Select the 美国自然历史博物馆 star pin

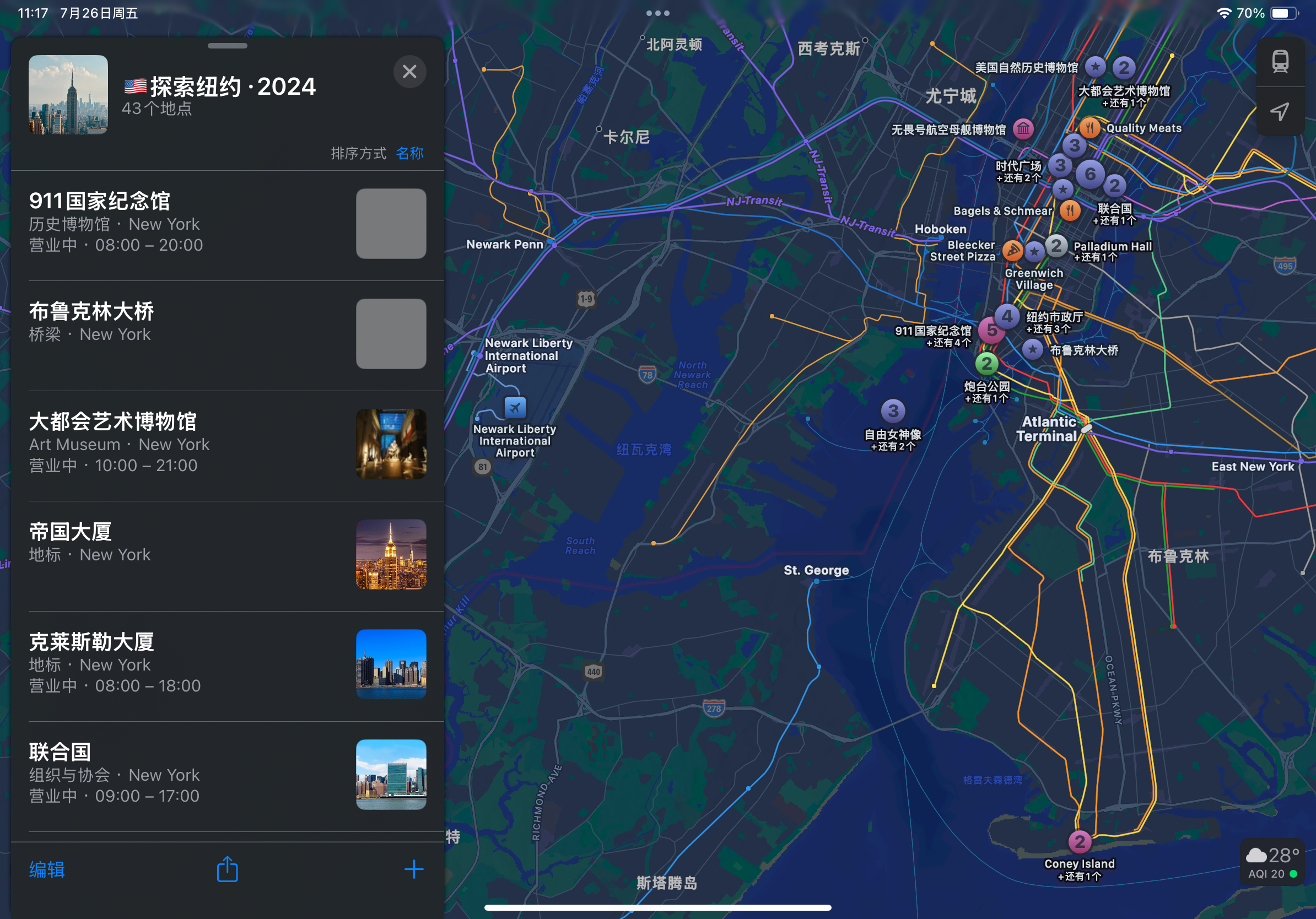click(1096, 67)
